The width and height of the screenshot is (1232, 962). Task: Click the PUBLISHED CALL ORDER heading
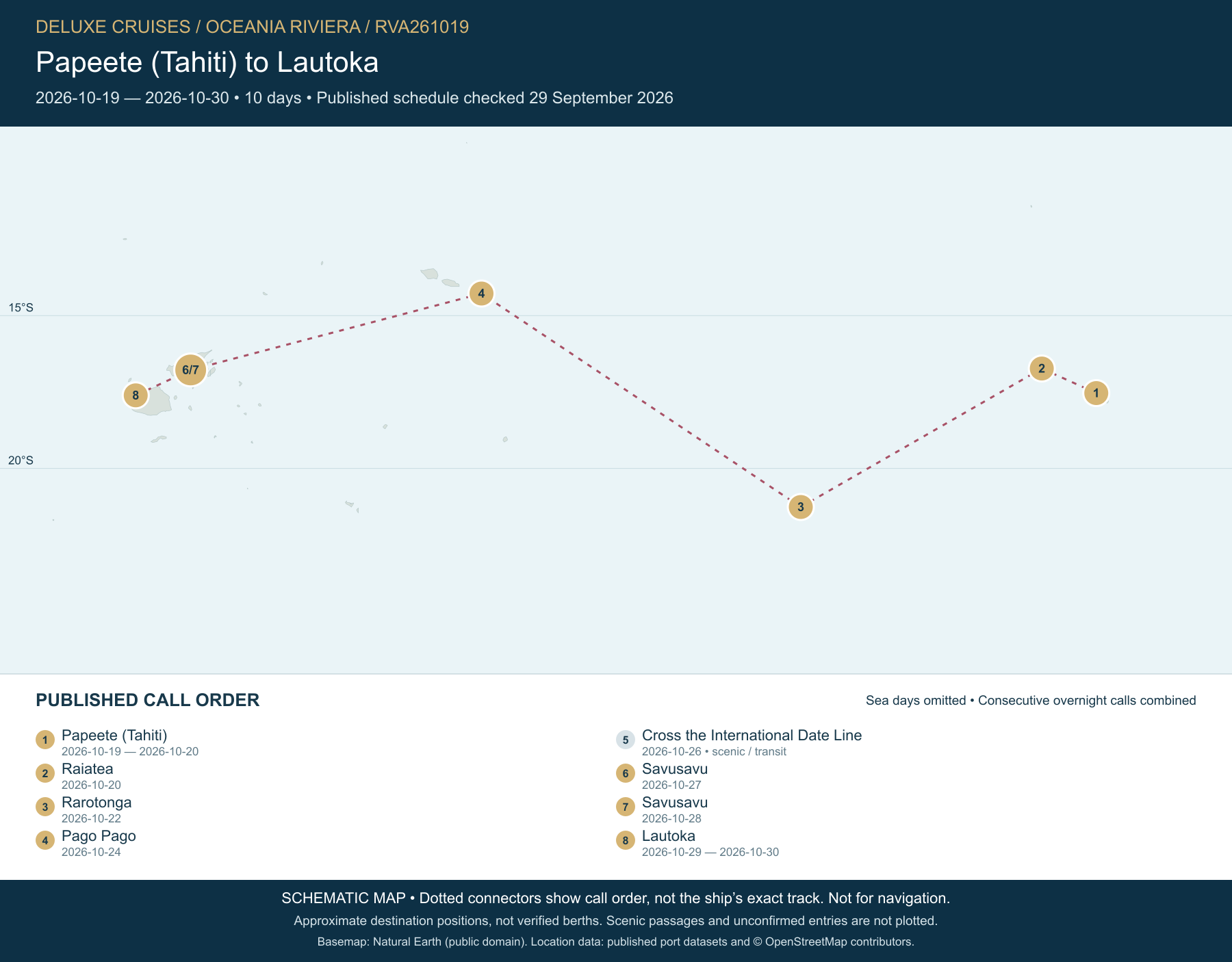tap(147, 700)
